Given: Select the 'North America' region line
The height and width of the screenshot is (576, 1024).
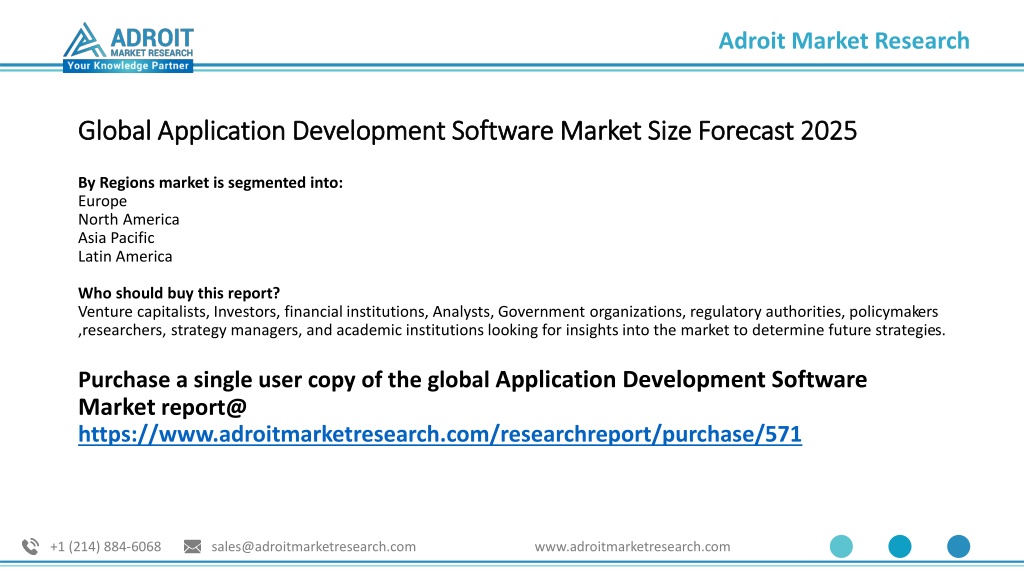Looking at the screenshot, I should coord(129,219).
